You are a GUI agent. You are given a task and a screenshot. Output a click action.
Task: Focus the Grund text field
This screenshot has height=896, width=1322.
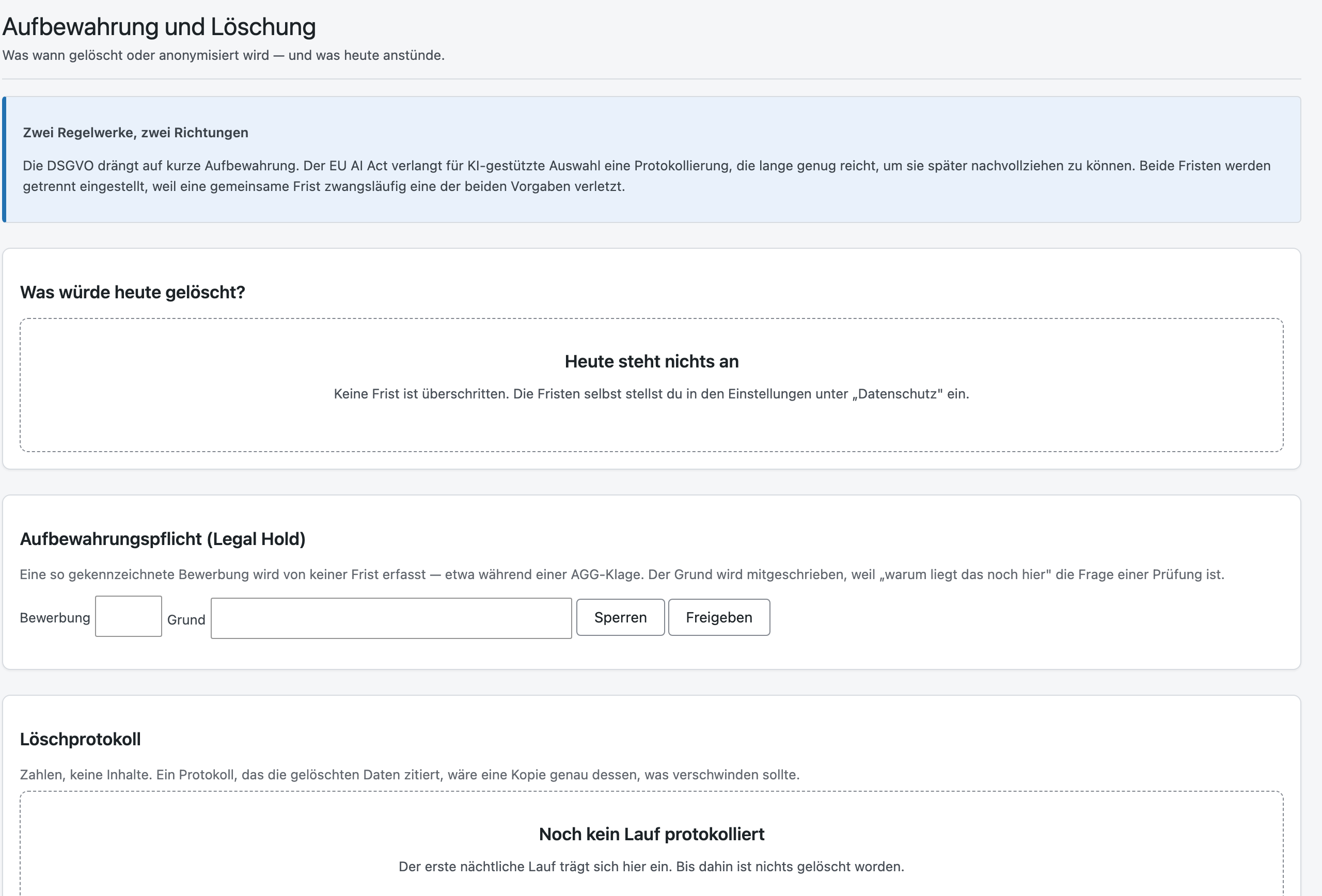pos(391,618)
